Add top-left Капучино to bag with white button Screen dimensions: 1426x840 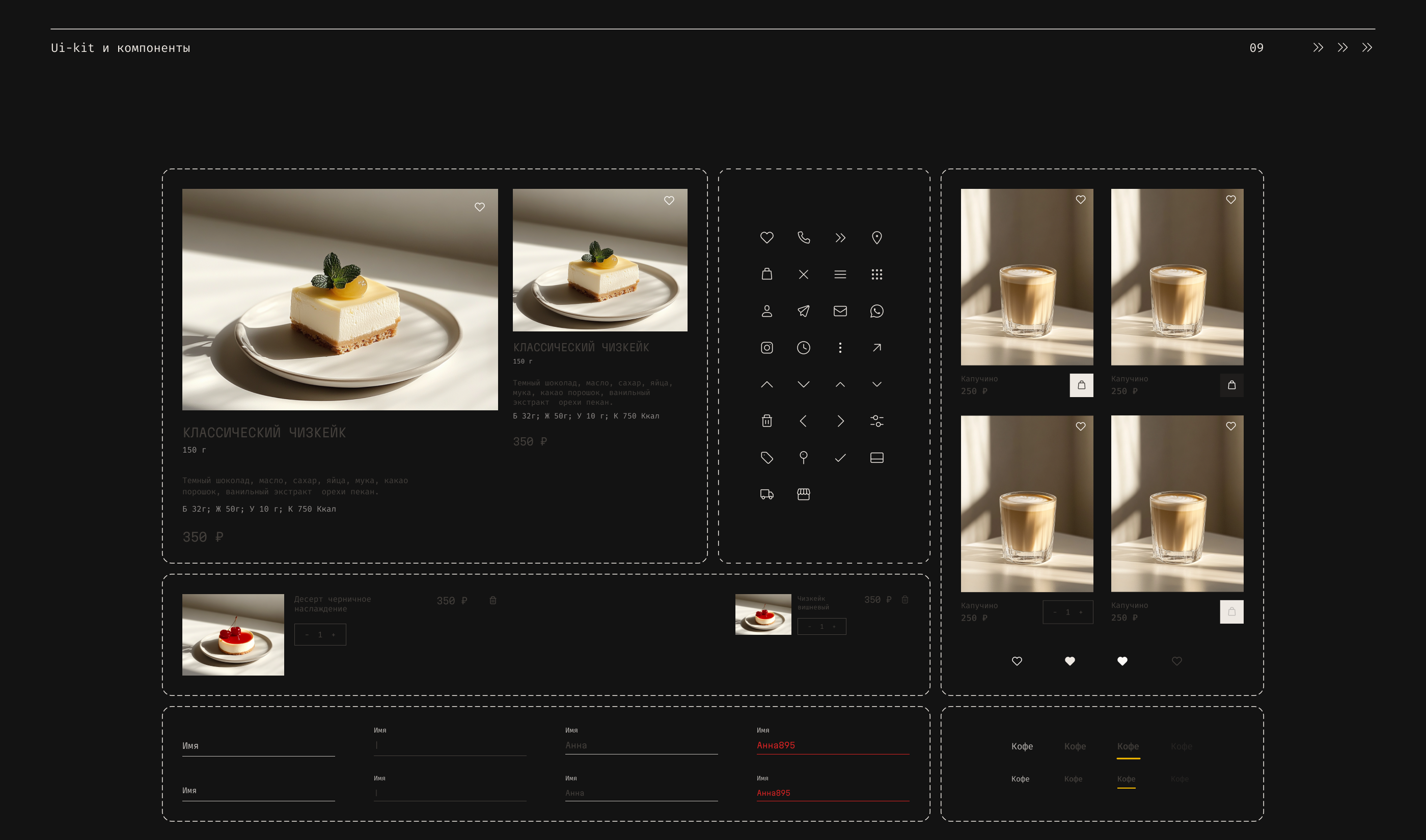(x=1081, y=385)
